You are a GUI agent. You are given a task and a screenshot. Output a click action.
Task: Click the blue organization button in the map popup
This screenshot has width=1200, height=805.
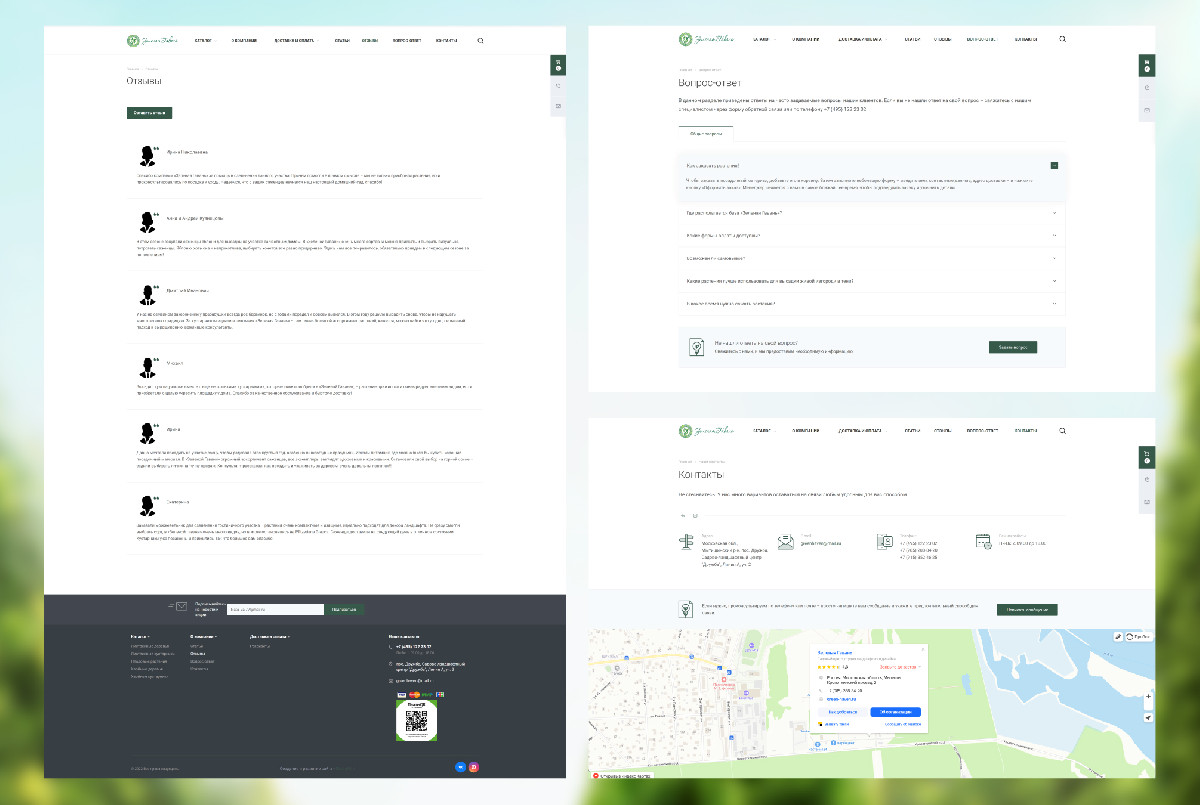(895, 712)
